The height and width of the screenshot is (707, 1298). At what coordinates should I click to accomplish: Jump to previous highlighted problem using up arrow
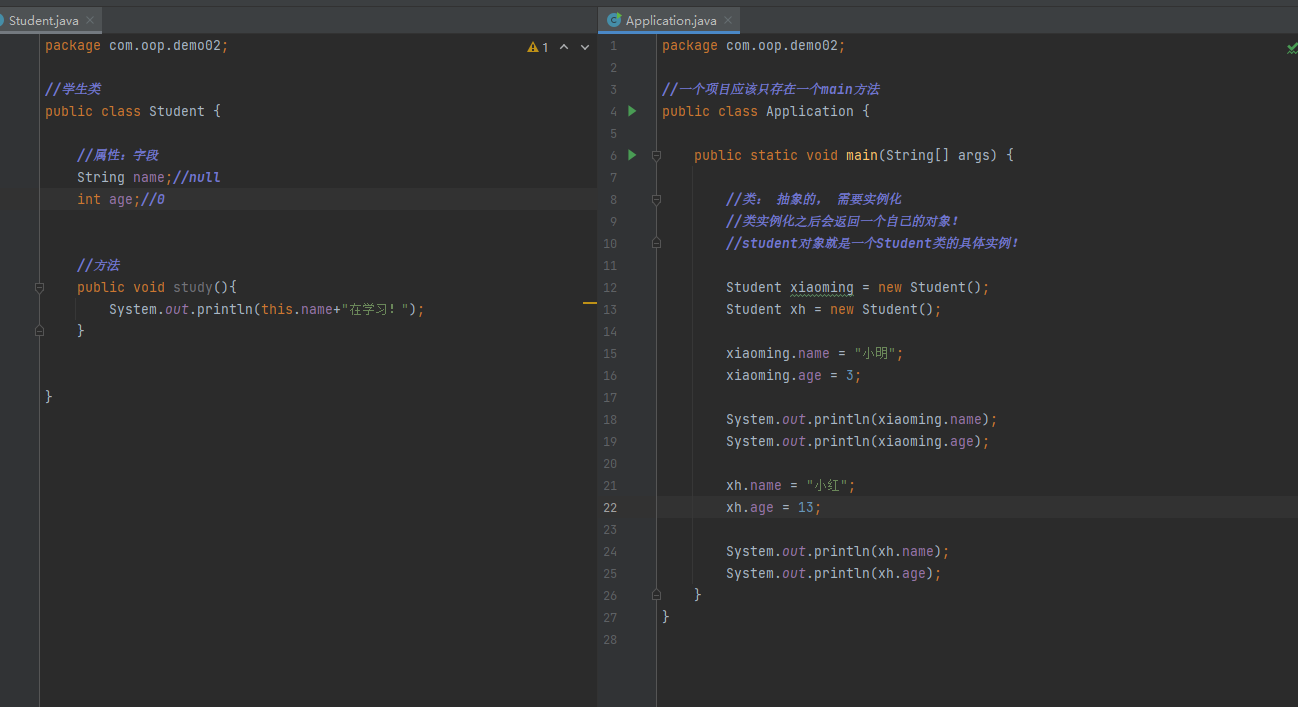click(x=564, y=47)
